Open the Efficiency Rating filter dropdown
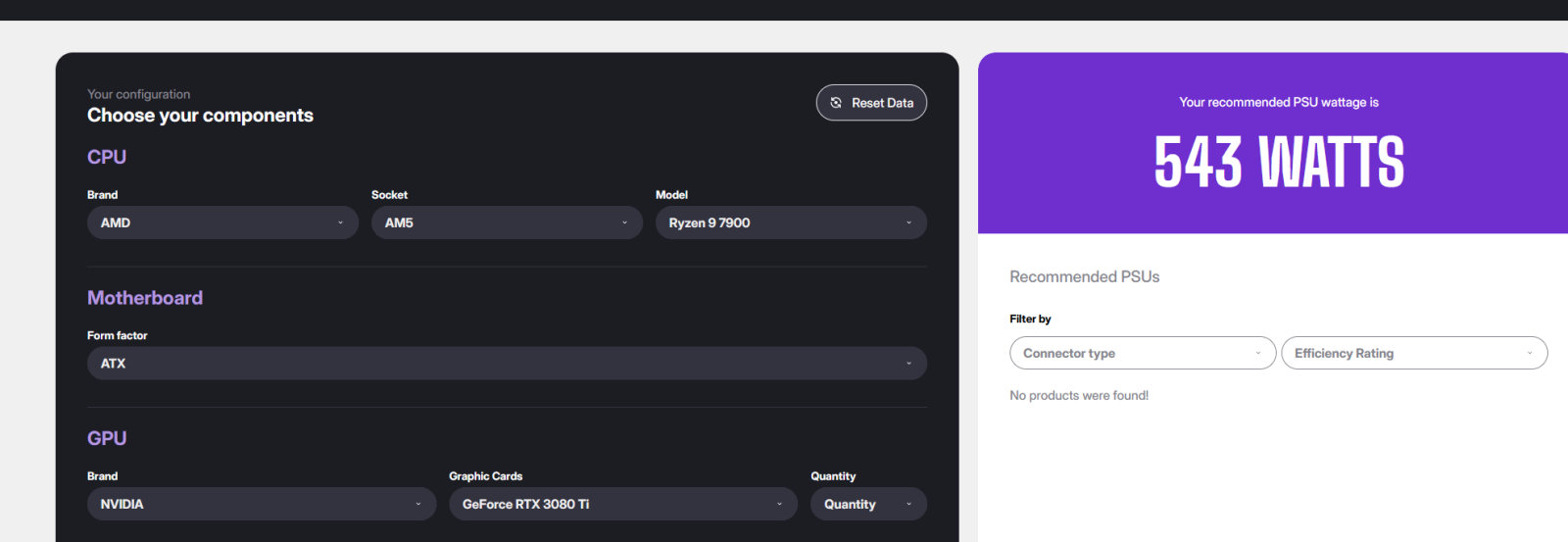This screenshot has width=1568, height=542. click(x=1414, y=353)
